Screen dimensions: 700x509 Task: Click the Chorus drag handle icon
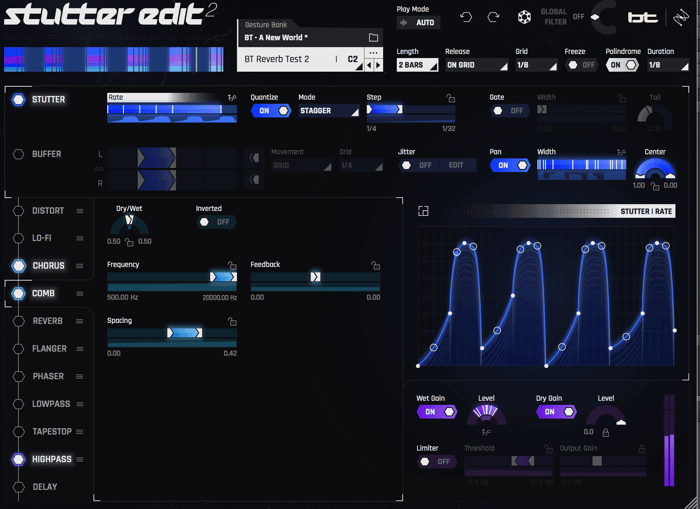point(80,266)
